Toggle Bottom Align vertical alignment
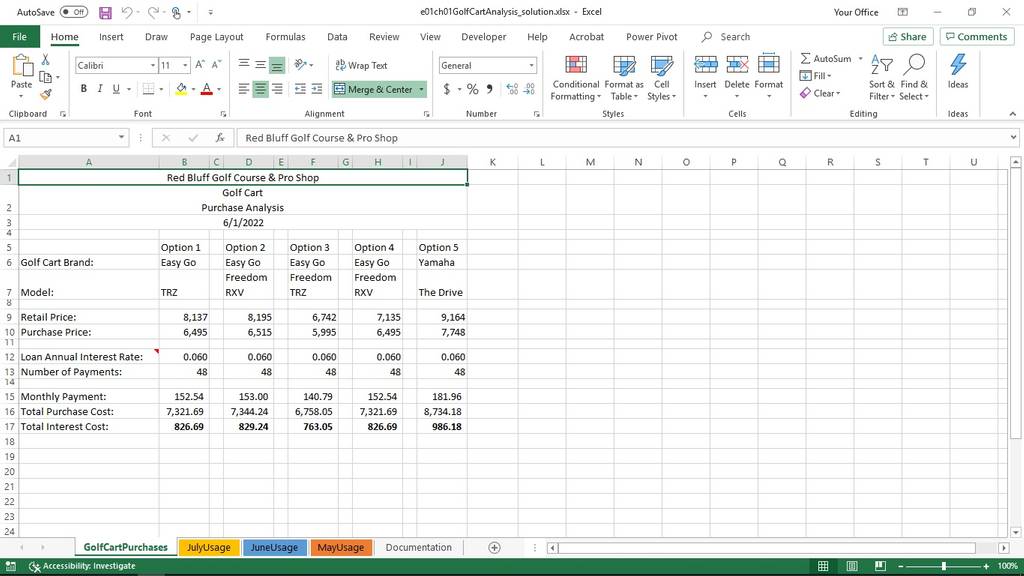Viewport: 1024px width, 576px height. pyautogui.click(x=277, y=65)
